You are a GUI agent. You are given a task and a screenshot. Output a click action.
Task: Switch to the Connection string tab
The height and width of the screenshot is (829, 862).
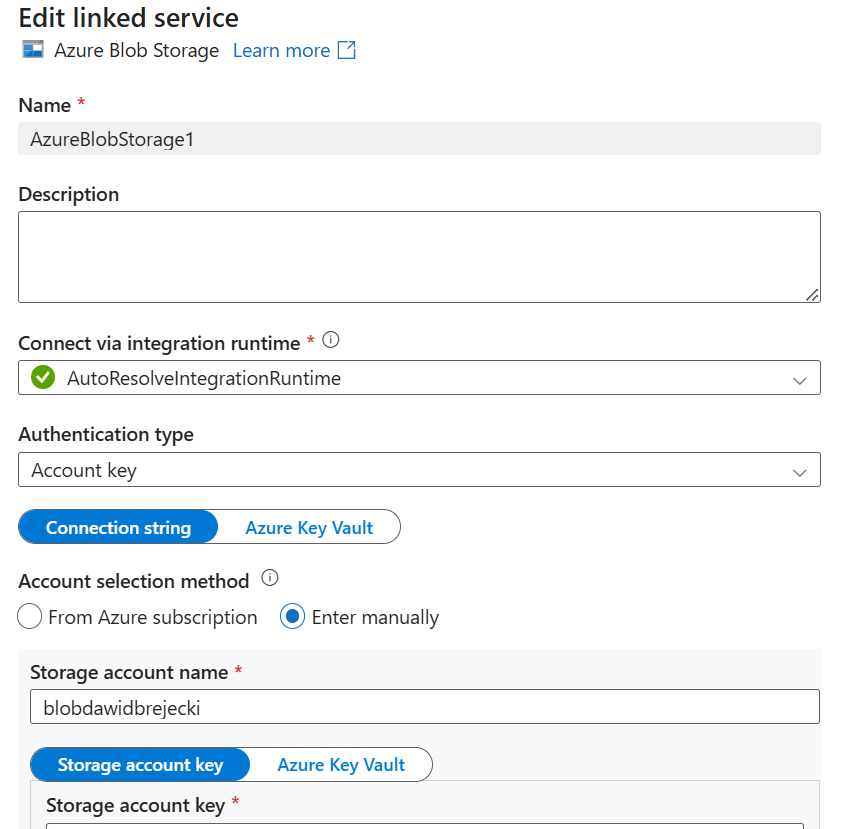click(118, 528)
